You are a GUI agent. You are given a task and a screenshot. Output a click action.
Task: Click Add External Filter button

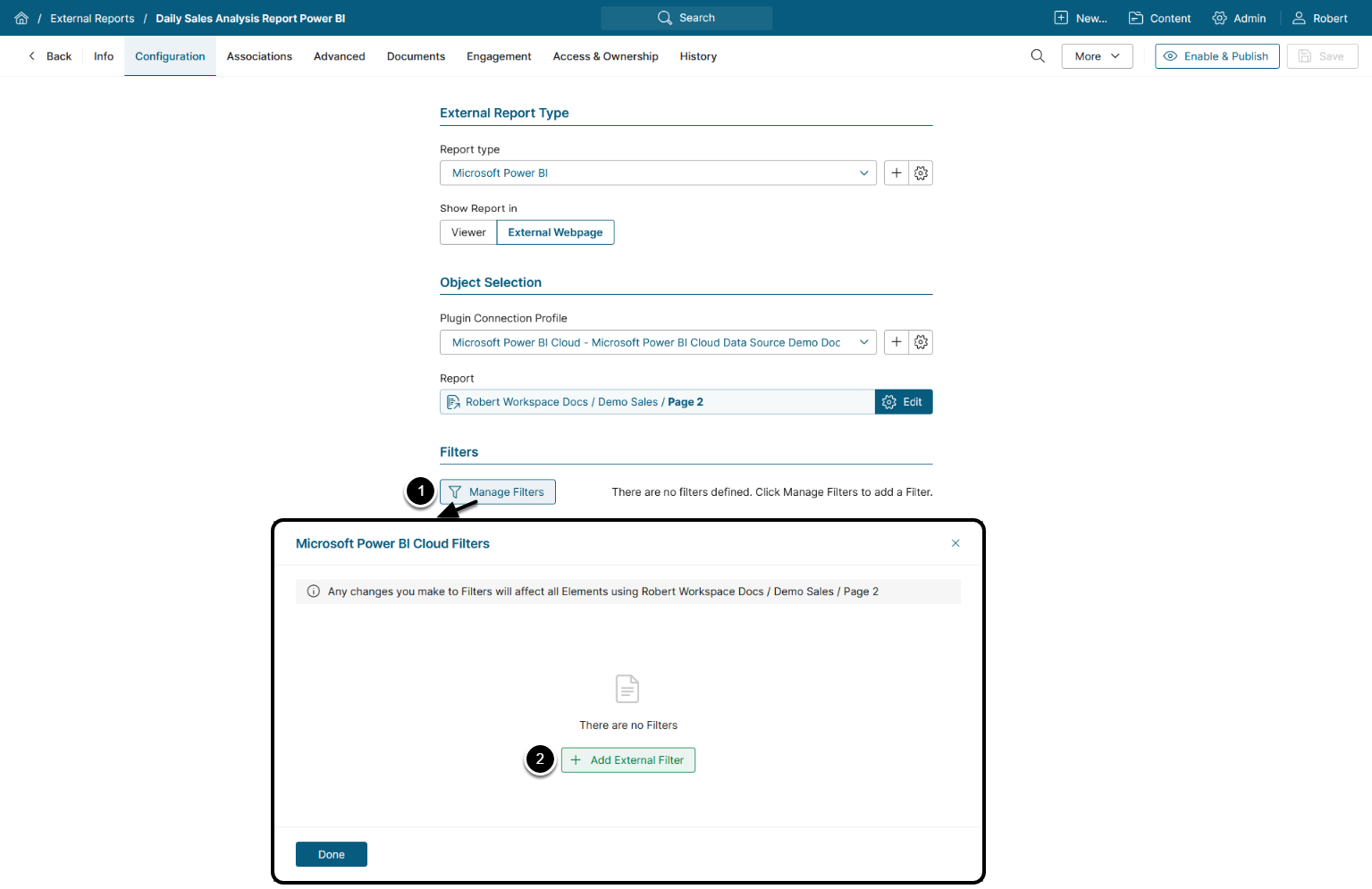coord(627,760)
